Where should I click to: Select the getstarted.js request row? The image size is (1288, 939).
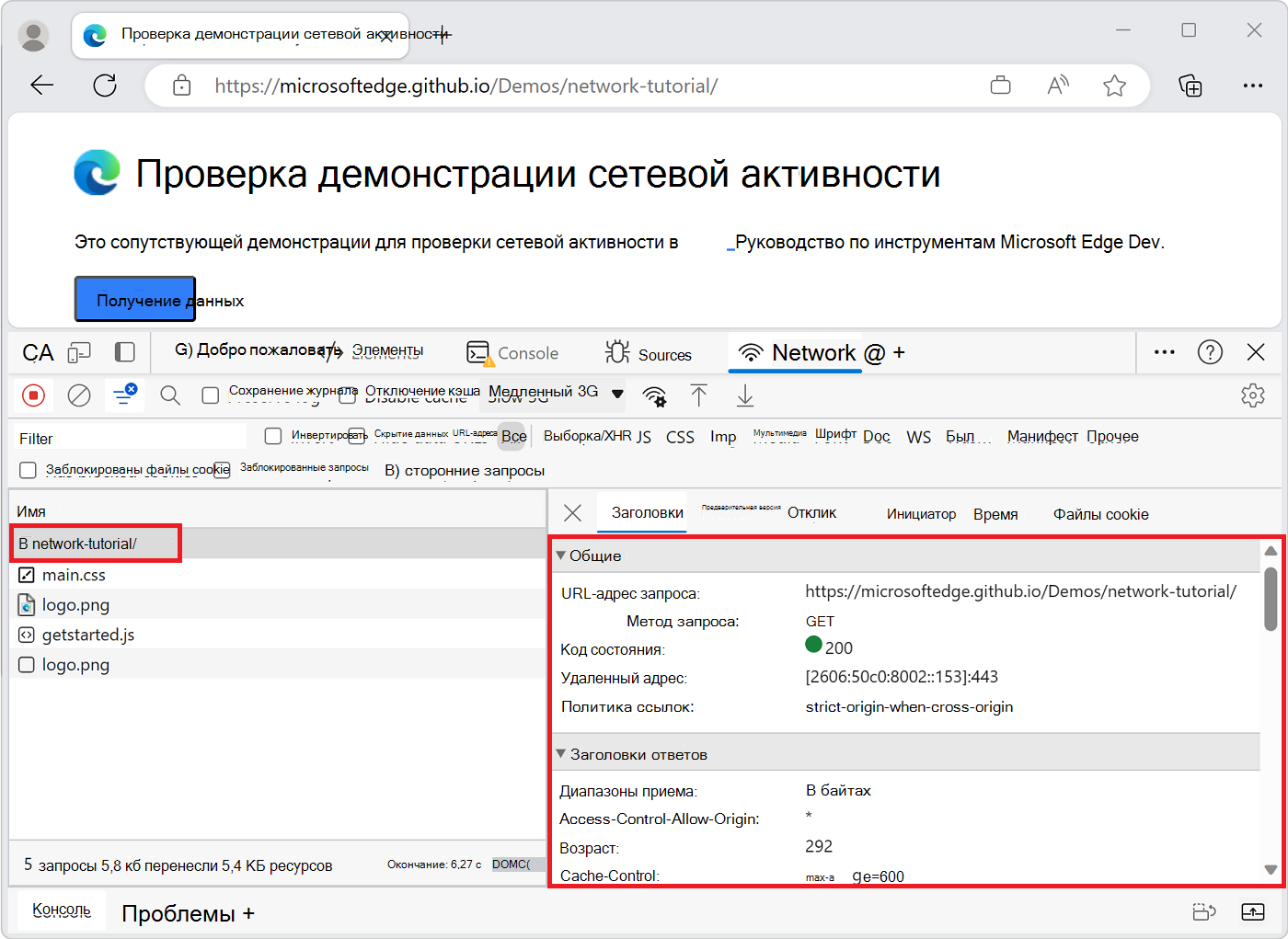[278, 635]
